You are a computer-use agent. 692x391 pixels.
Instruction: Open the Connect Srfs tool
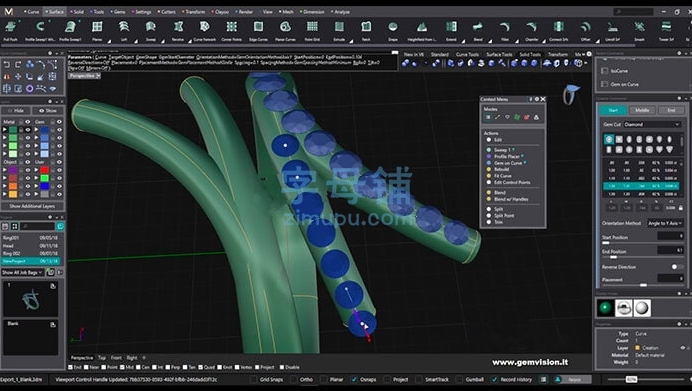559,31
